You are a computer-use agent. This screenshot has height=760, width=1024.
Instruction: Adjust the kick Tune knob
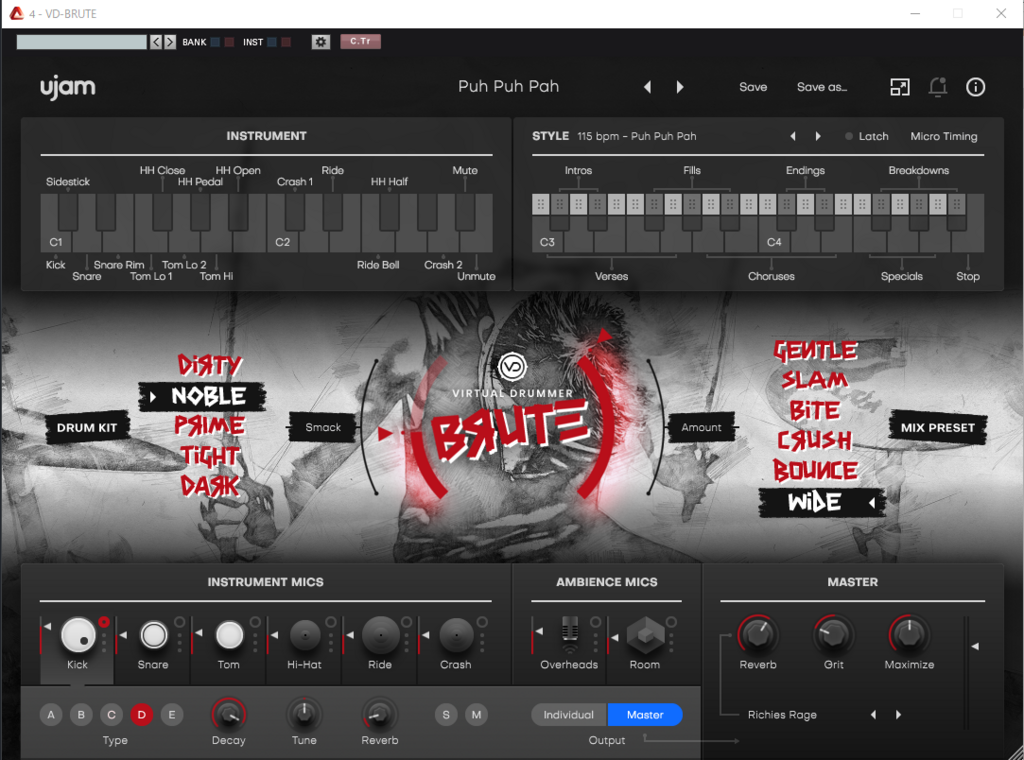point(304,715)
